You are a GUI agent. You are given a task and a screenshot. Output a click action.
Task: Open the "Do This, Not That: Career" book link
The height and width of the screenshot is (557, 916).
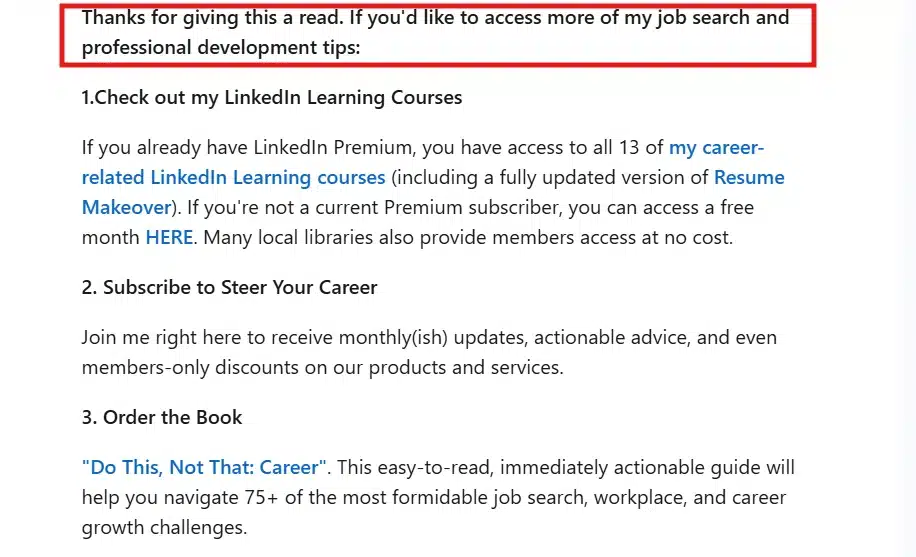(x=204, y=468)
